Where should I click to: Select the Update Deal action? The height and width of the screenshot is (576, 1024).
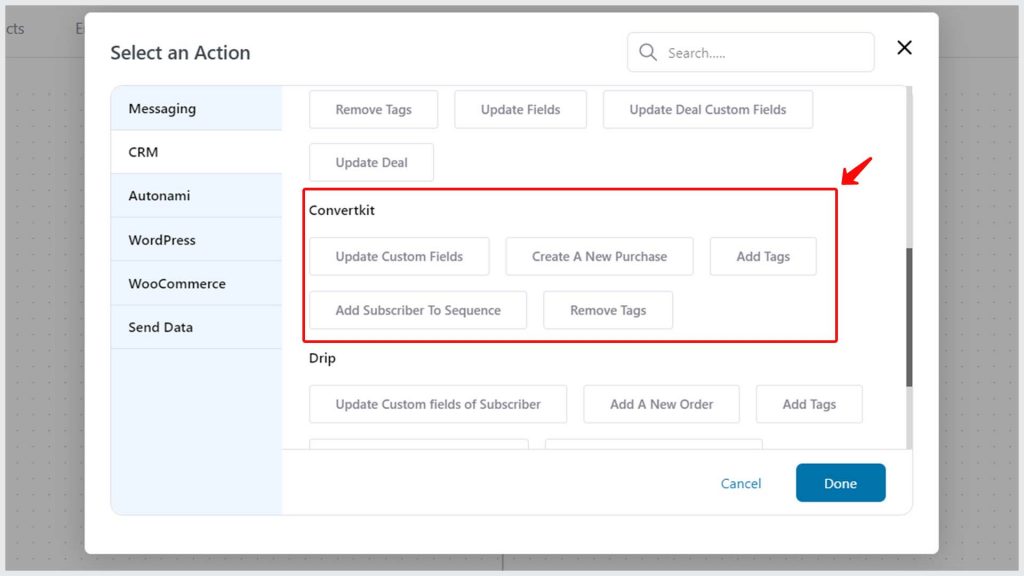(x=371, y=163)
